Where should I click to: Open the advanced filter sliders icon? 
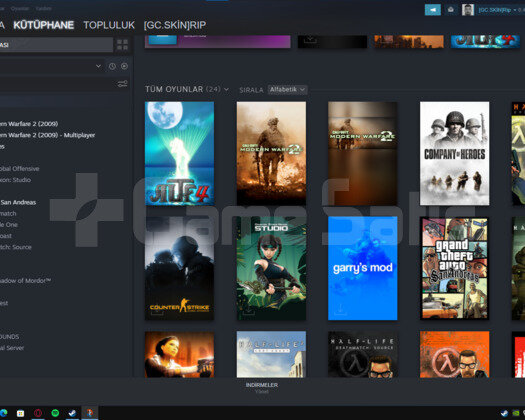pos(123,83)
